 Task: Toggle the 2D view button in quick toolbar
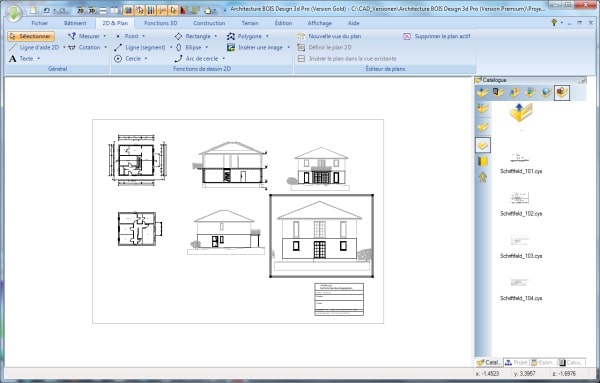(x=80, y=10)
